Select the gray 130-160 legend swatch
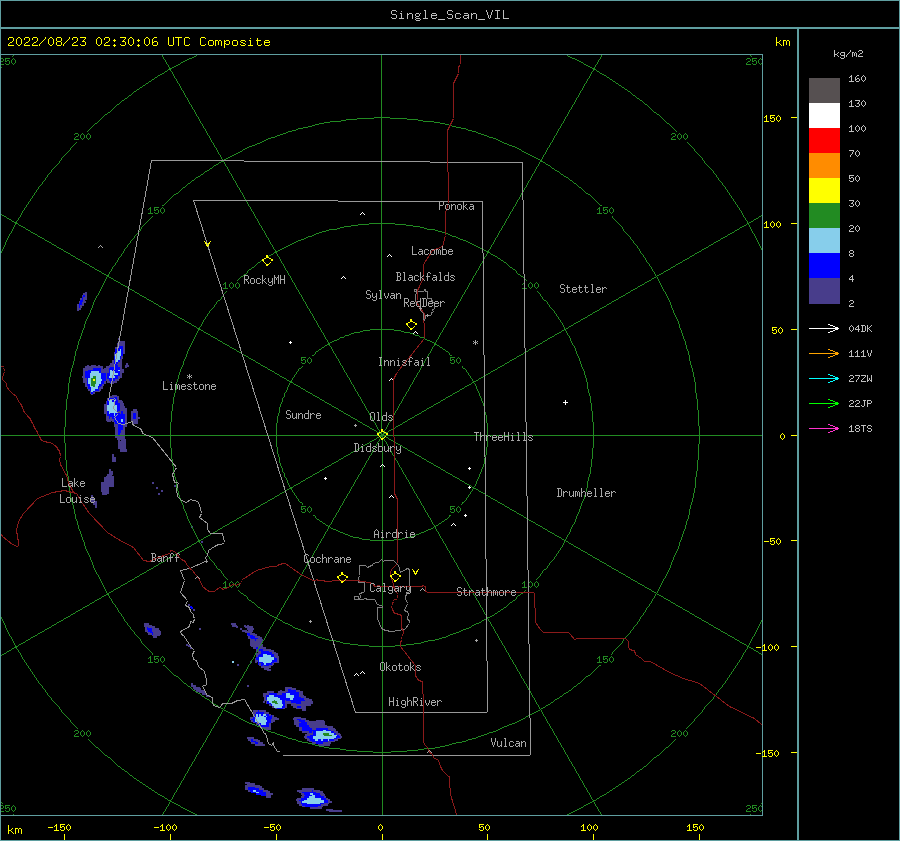Image resolution: width=900 pixels, height=841 pixels. pos(824,91)
